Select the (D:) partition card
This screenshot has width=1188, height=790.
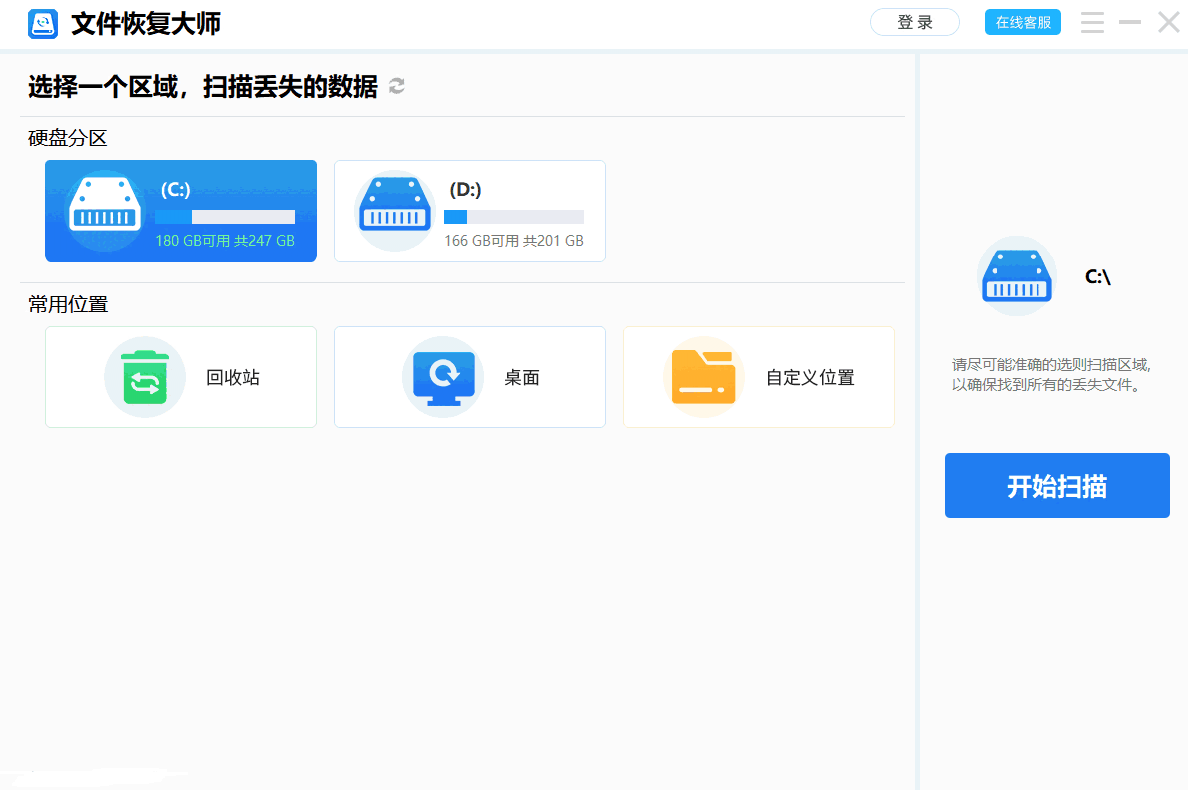pyautogui.click(x=469, y=210)
